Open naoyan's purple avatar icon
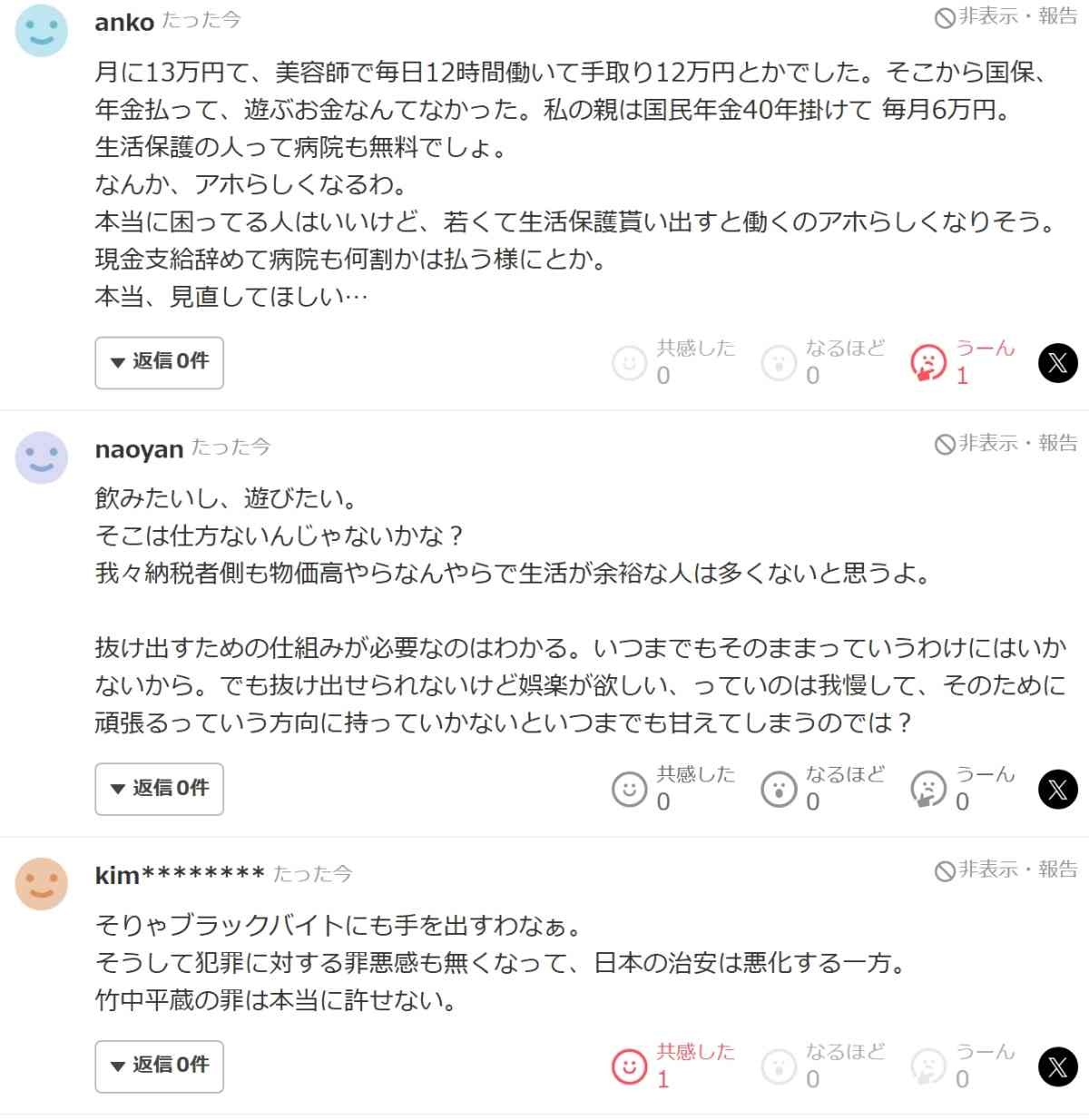 tap(42, 457)
